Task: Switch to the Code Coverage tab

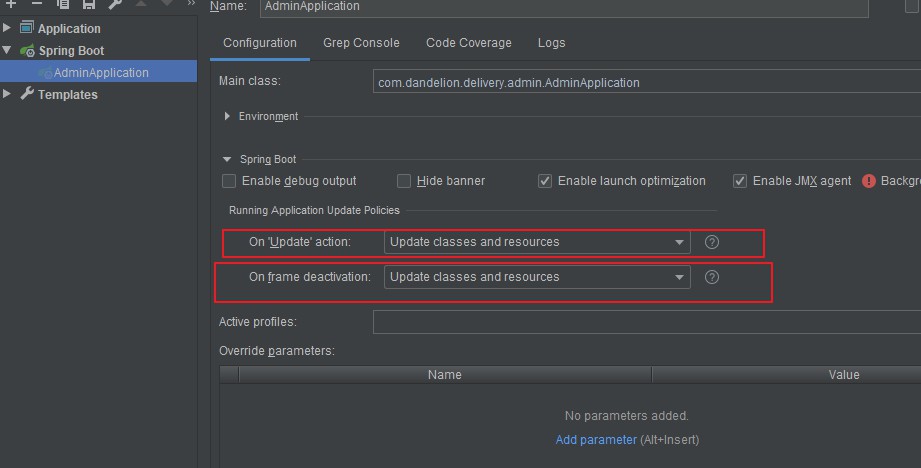Action: point(469,43)
